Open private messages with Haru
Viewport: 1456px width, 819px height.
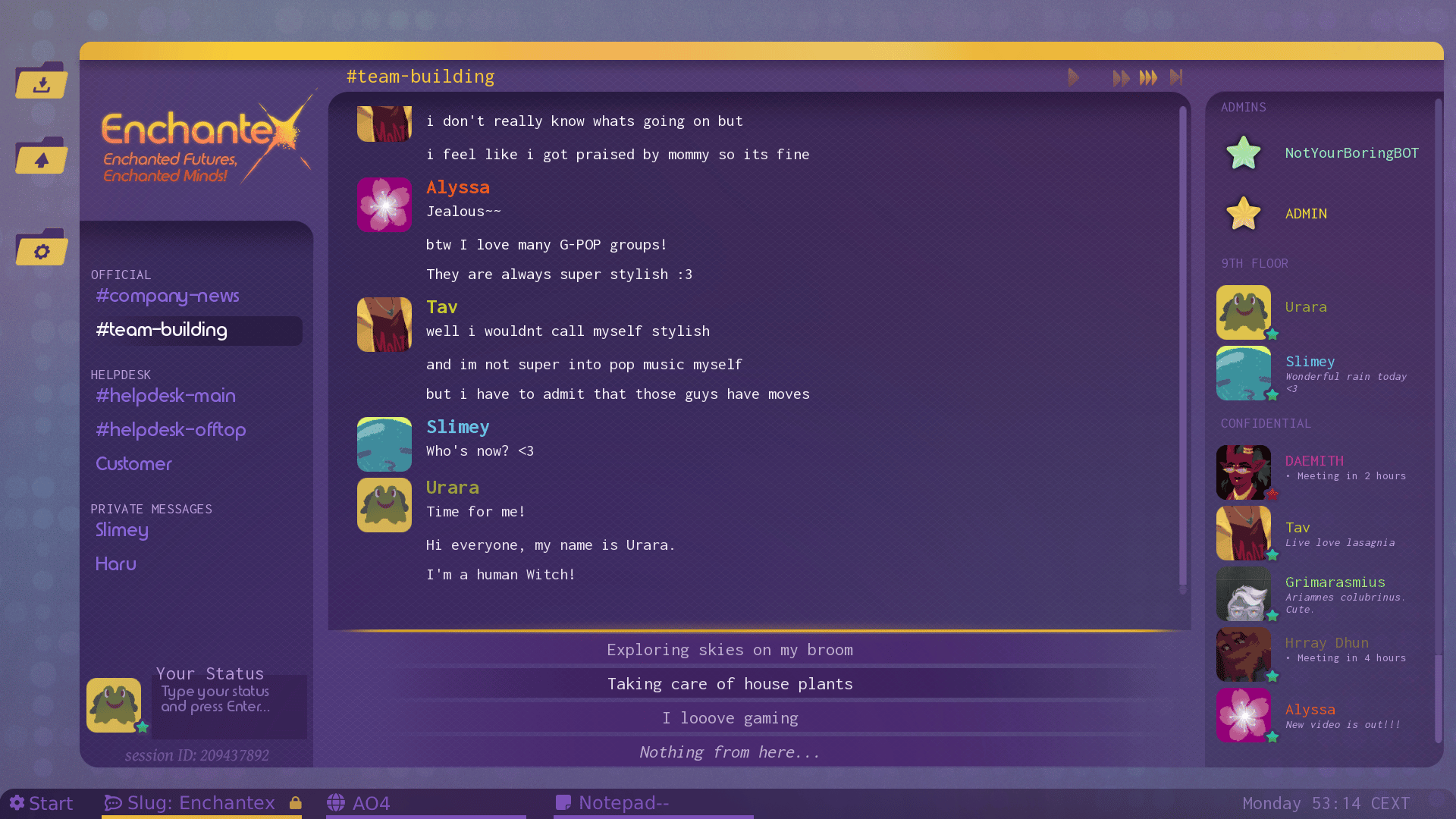pyautogui.click(x=116, y=564)
